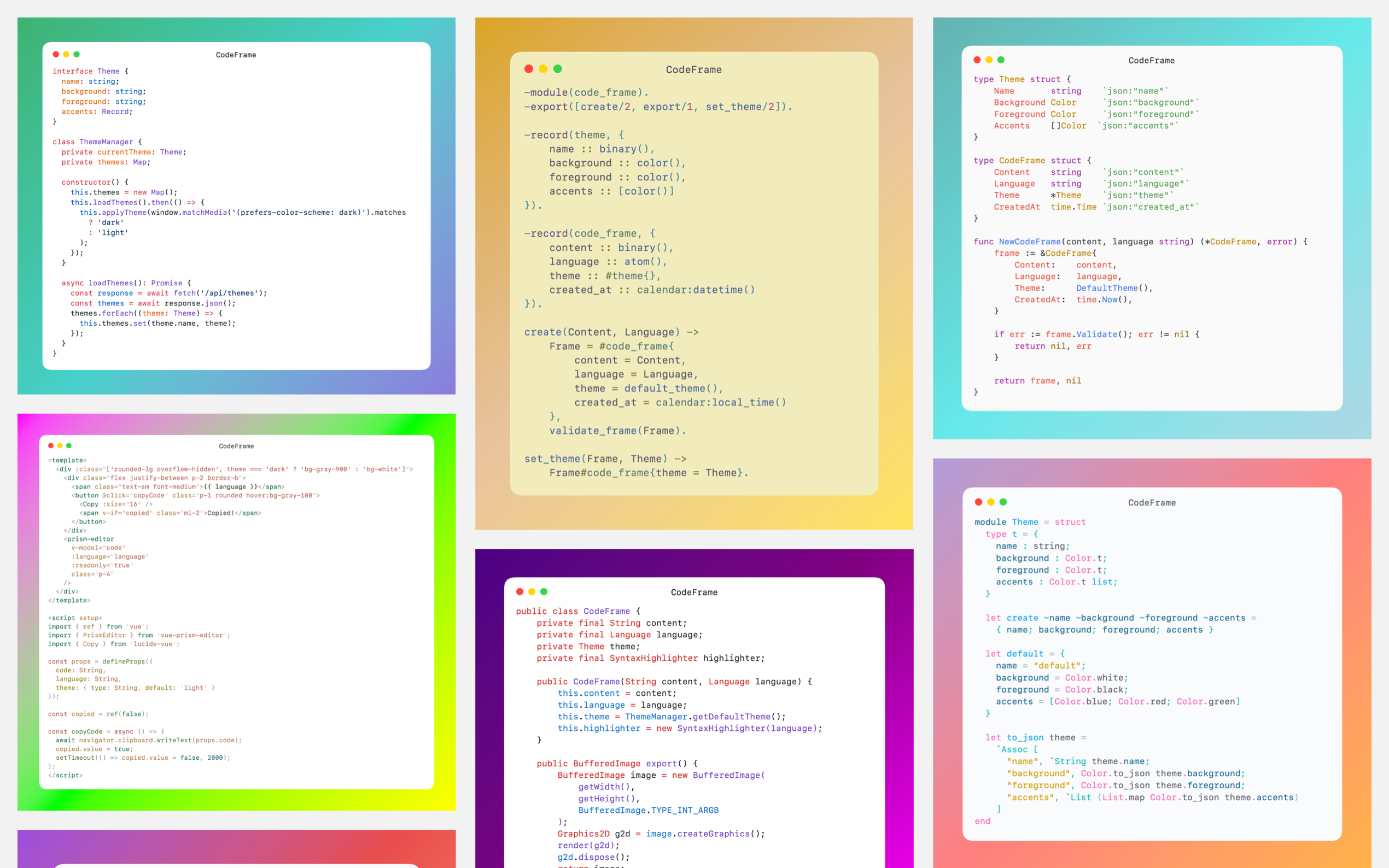Click the 'validate_frame(Frame).' line
The height and width of the screenshot is (868, 1389).
[x=618, y=431]
